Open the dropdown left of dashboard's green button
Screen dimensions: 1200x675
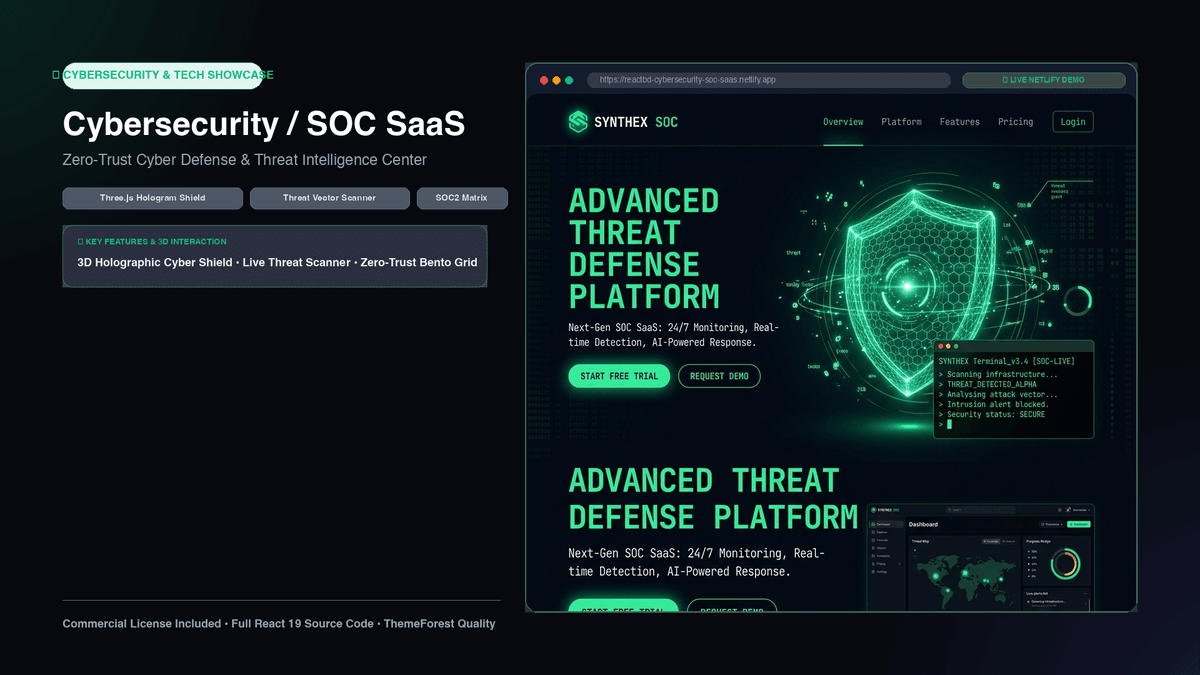(1051, 524)
